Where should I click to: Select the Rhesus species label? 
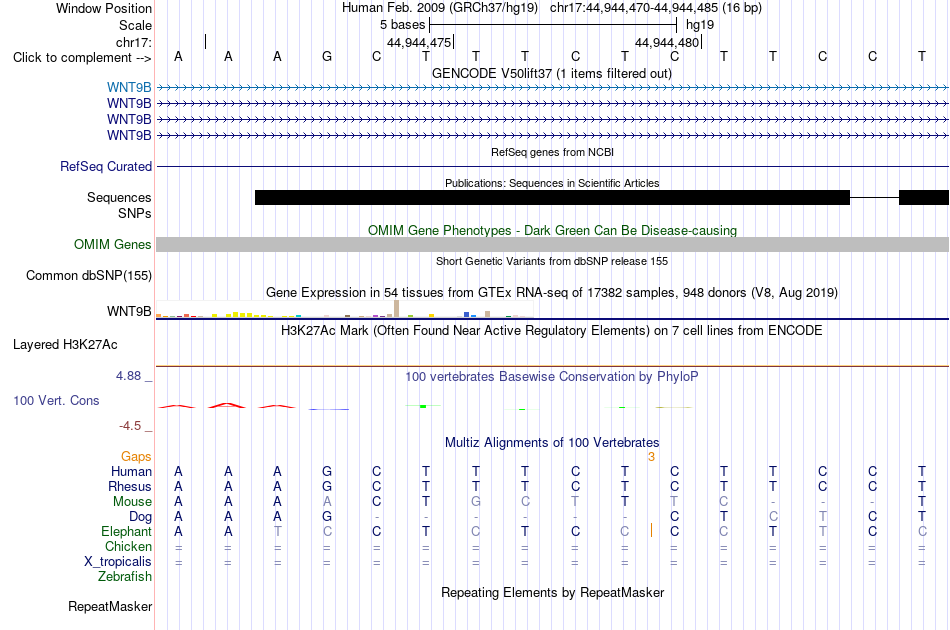[130, 486]
